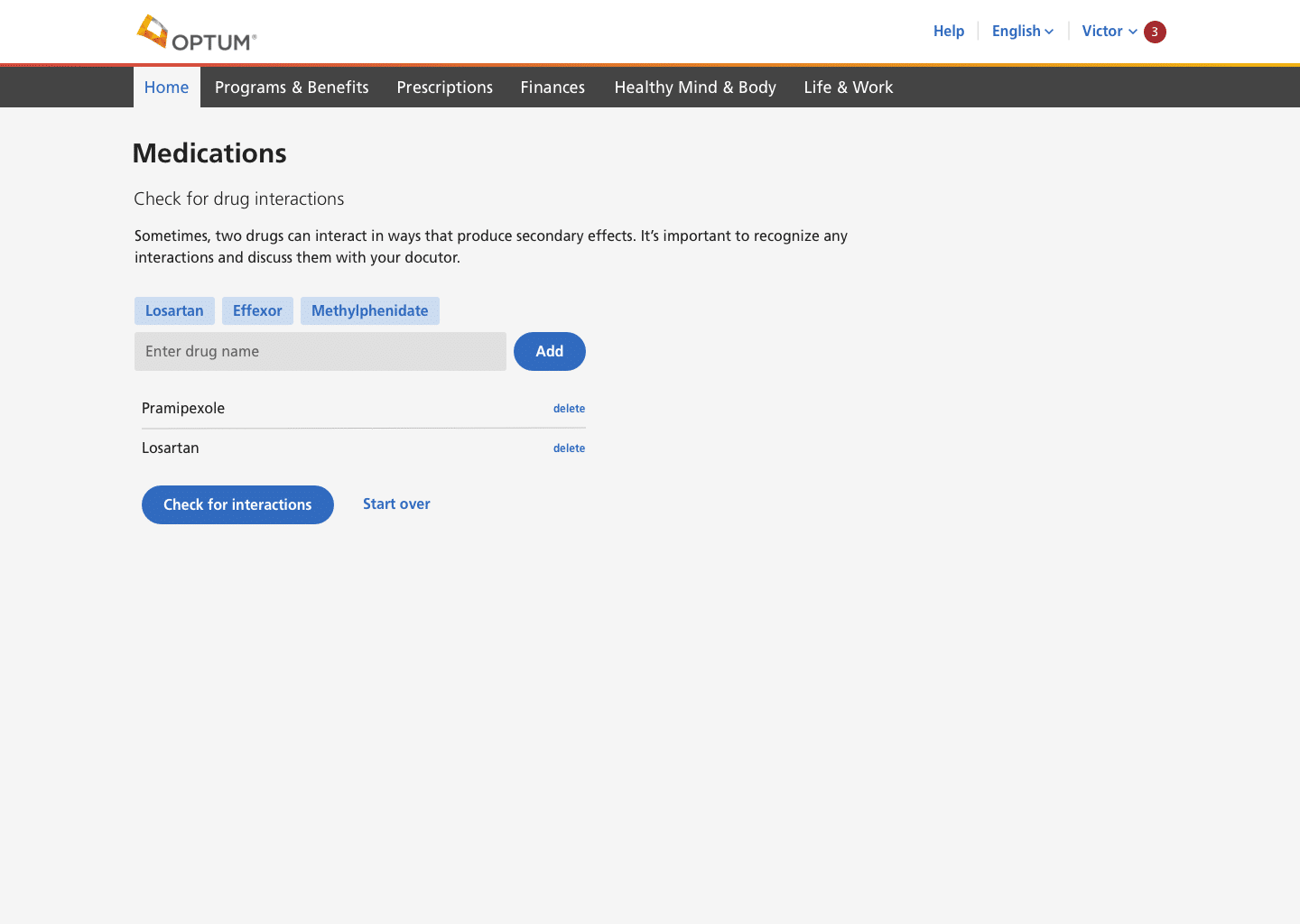Open the notifications badge showing 3
1300x924 pixels.
pyautogui.click(x=1154, y=32)
